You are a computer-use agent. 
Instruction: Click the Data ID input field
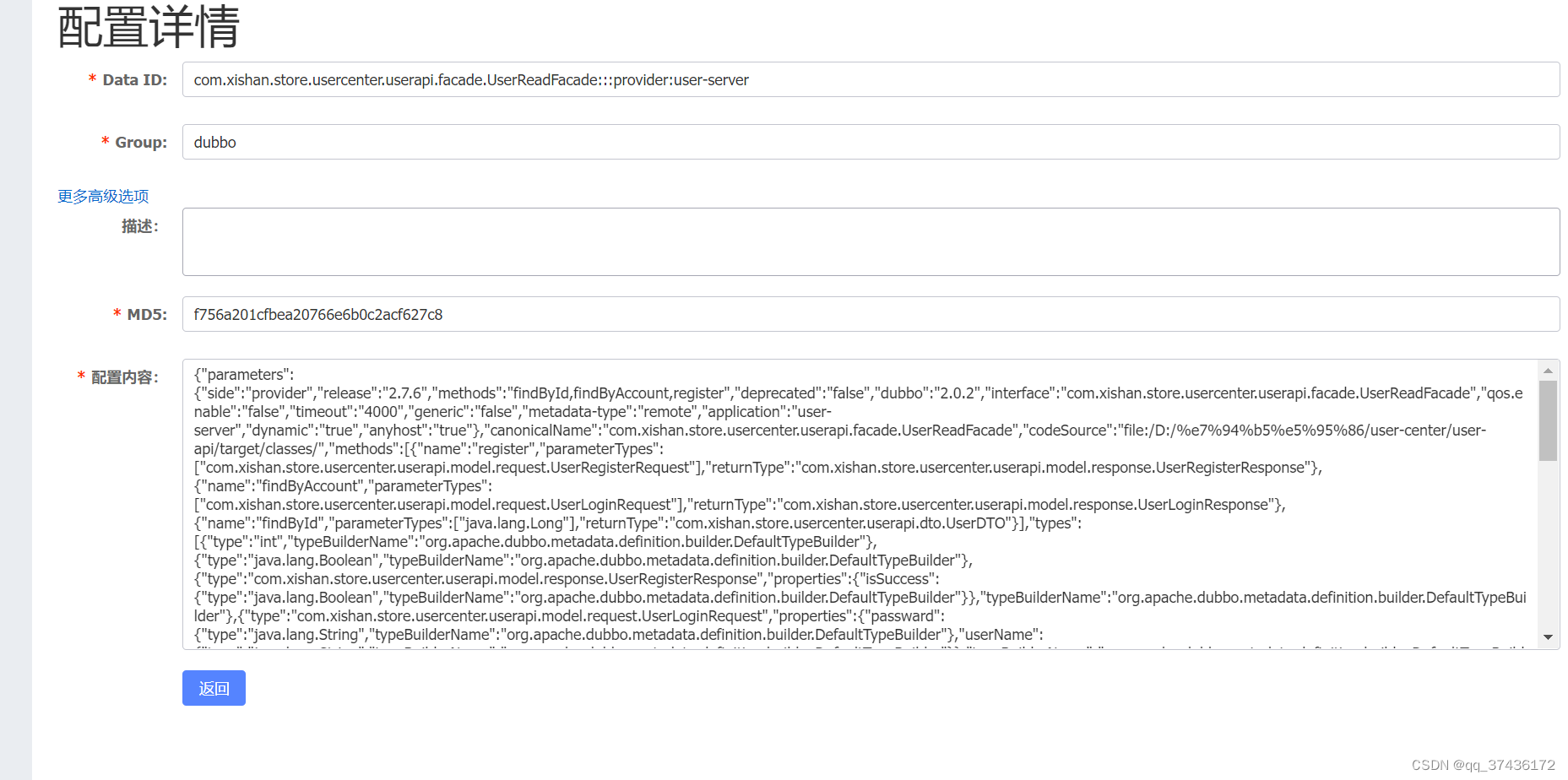coord(871,79)
